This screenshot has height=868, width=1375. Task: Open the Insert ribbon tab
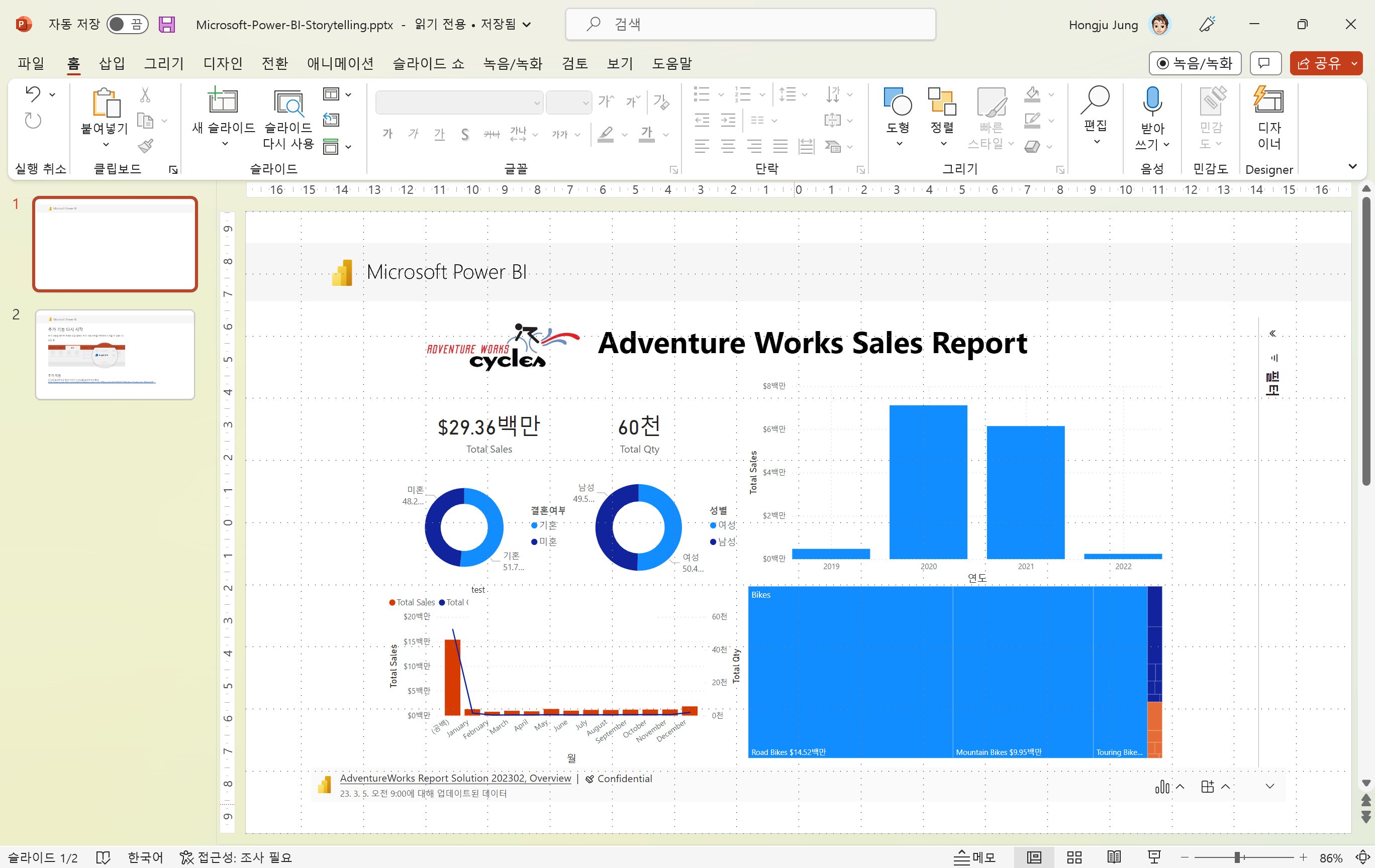112,63
